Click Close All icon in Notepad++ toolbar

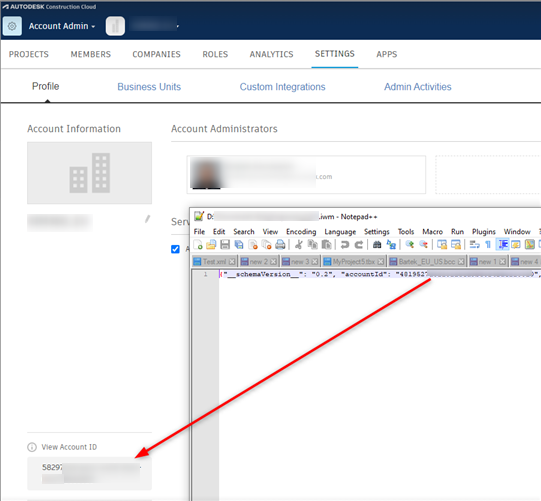tap(266, 245)
